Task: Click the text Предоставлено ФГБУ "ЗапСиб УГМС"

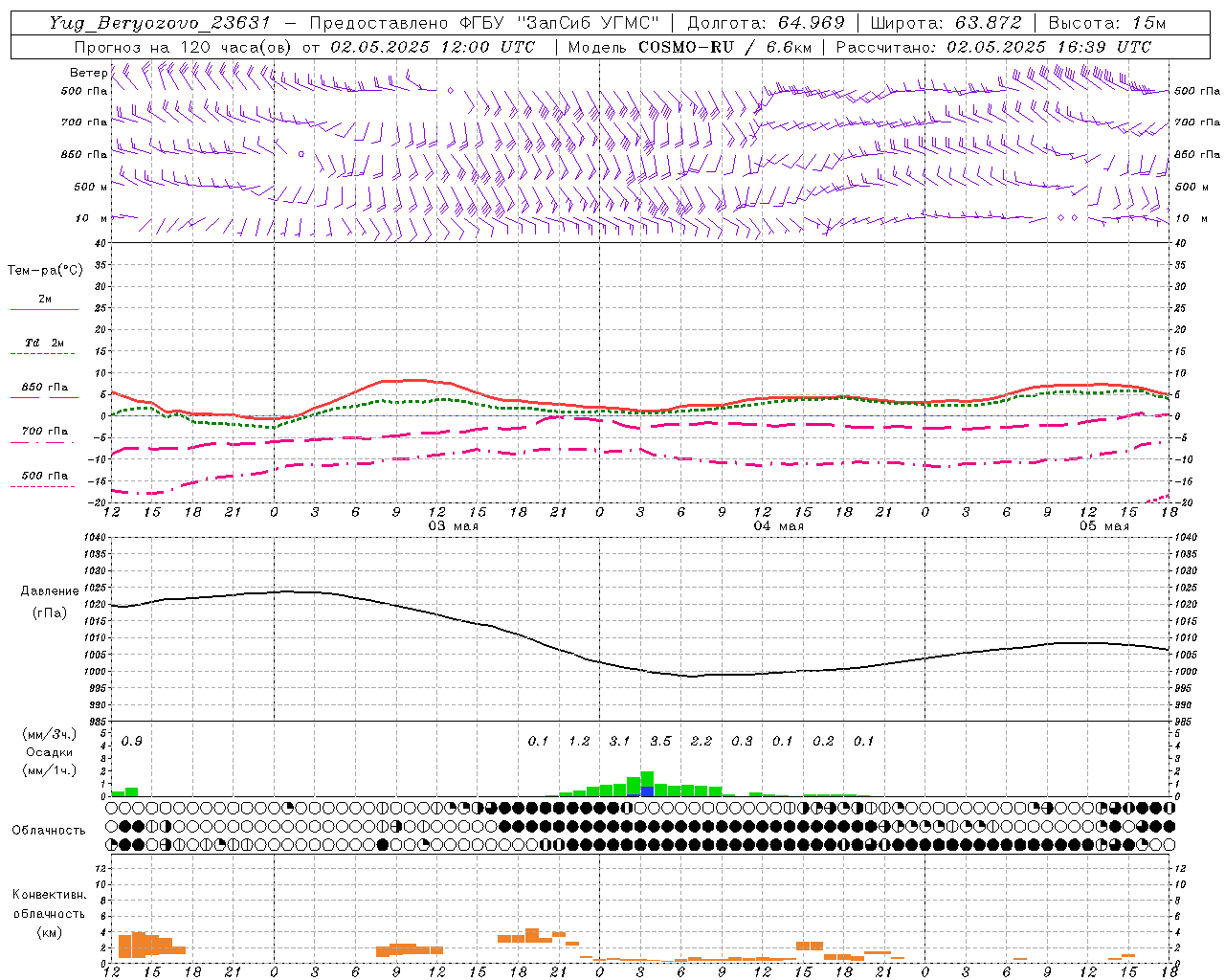Action: [484, 23]
